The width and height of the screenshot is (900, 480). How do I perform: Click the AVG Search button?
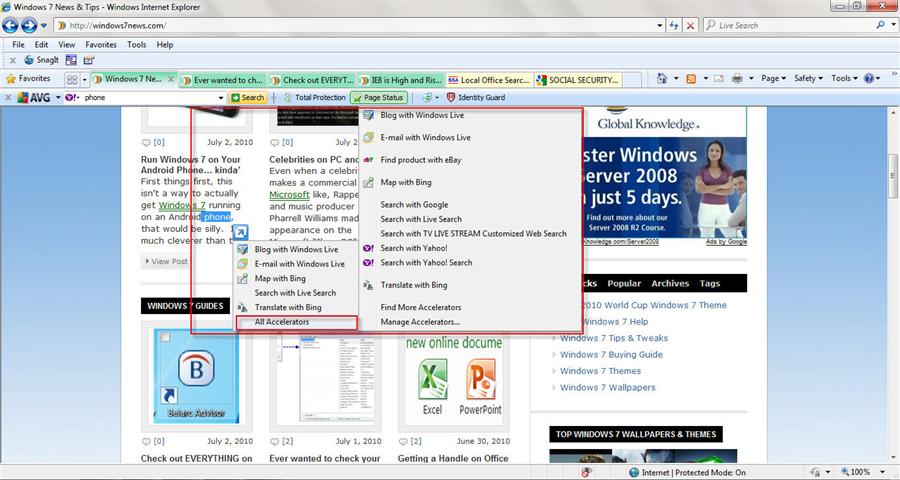(x=247, y=98)
